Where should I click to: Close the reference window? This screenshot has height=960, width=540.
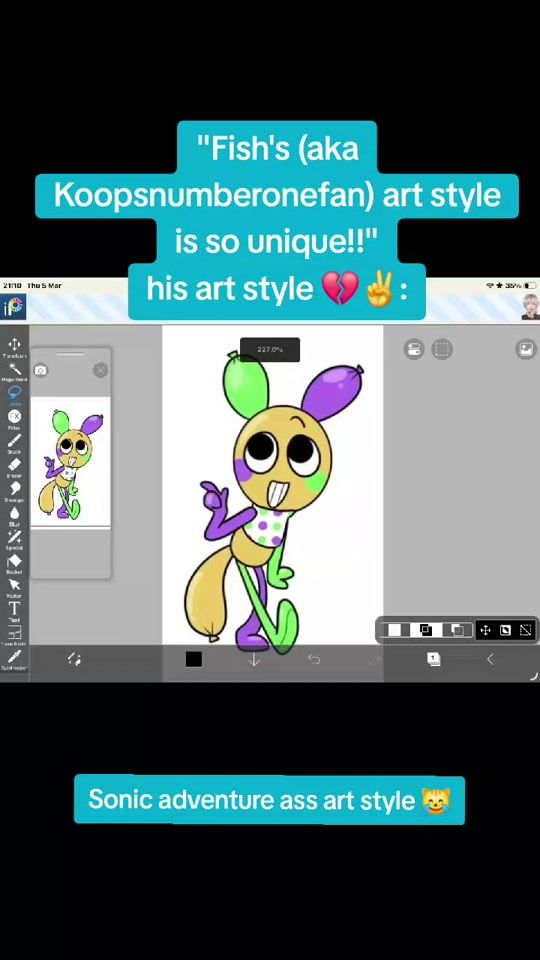point(100,370)
